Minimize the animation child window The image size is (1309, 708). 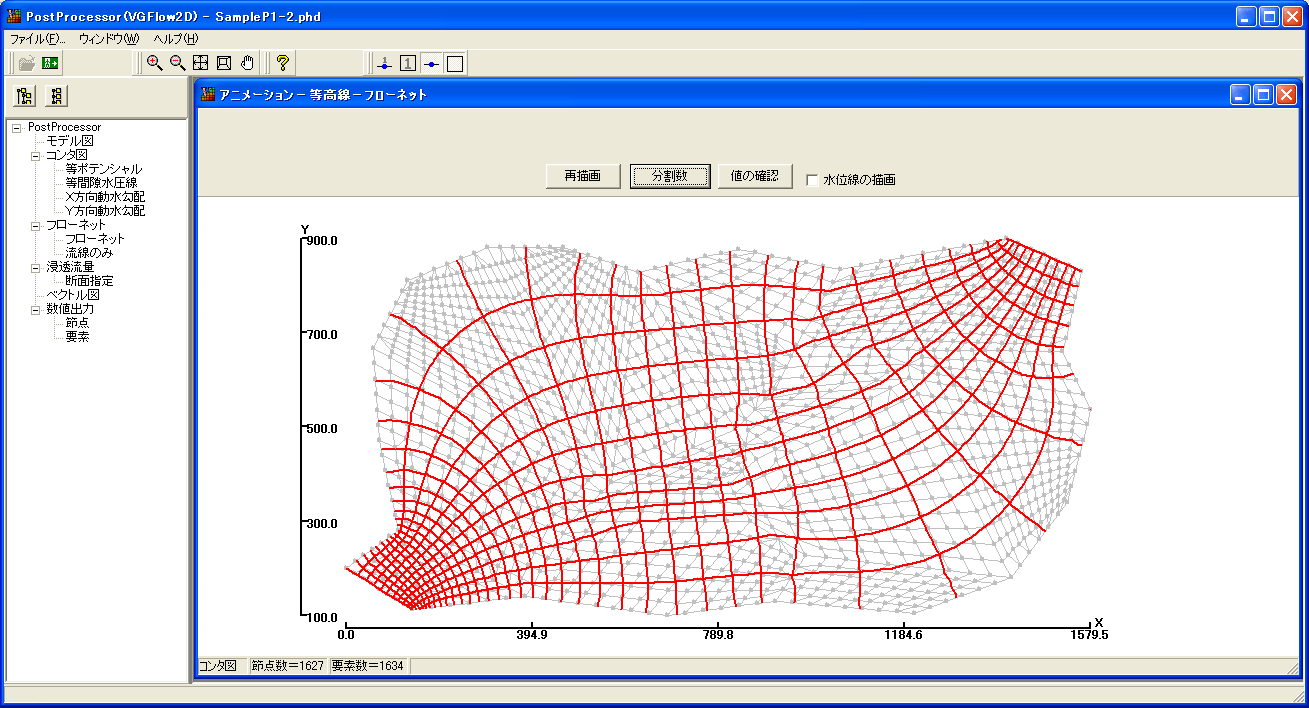[x=1240, y=95]
